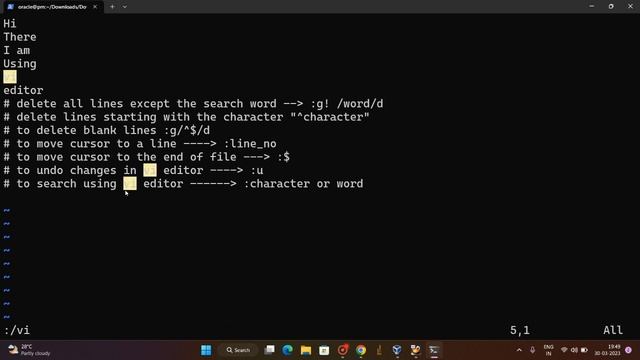
Task: Click the line reading 'I am'
Action: (17, 51)
